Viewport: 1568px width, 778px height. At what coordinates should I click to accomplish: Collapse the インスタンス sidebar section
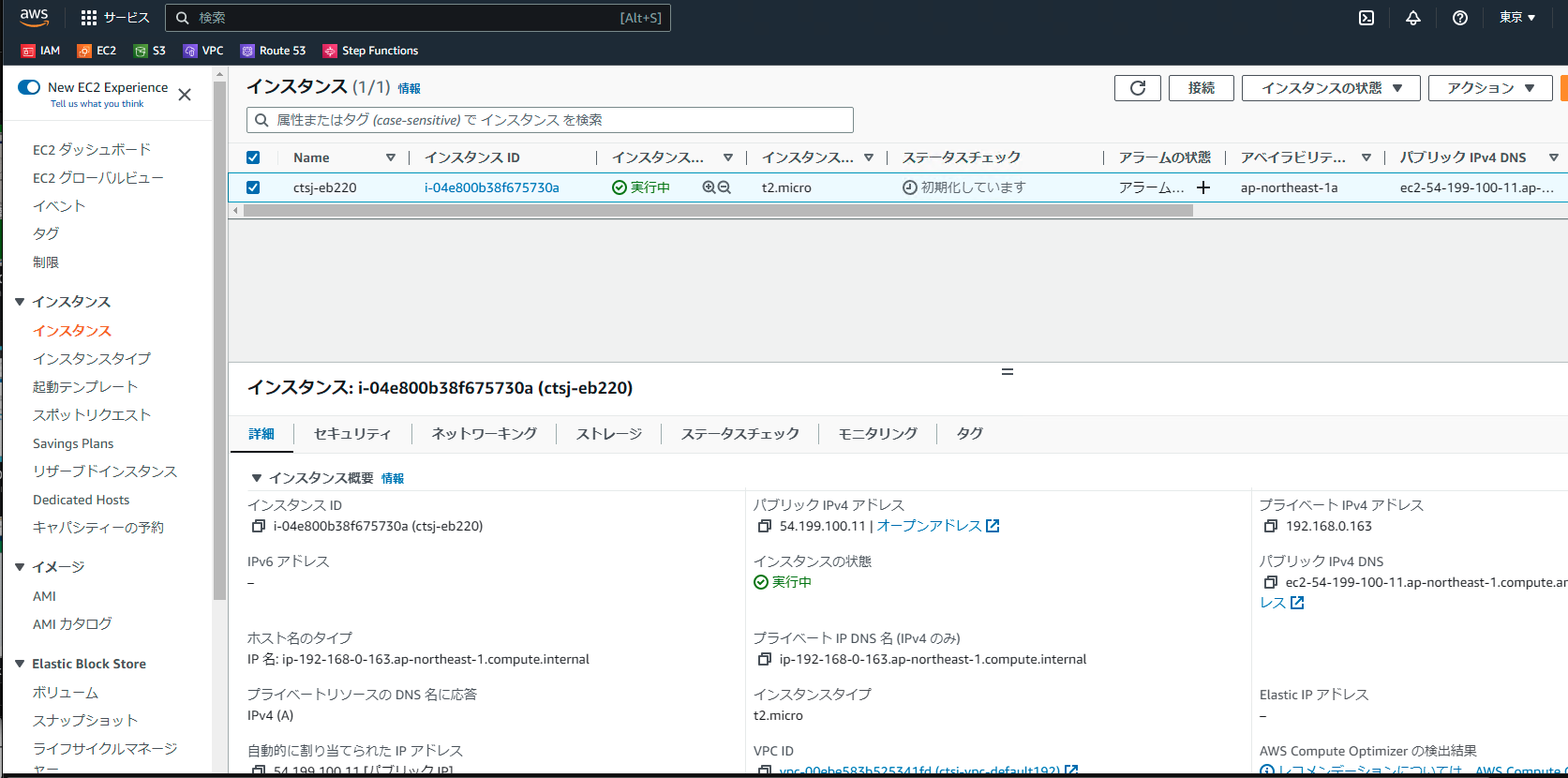pyautogui.click(x=20, y=302)
